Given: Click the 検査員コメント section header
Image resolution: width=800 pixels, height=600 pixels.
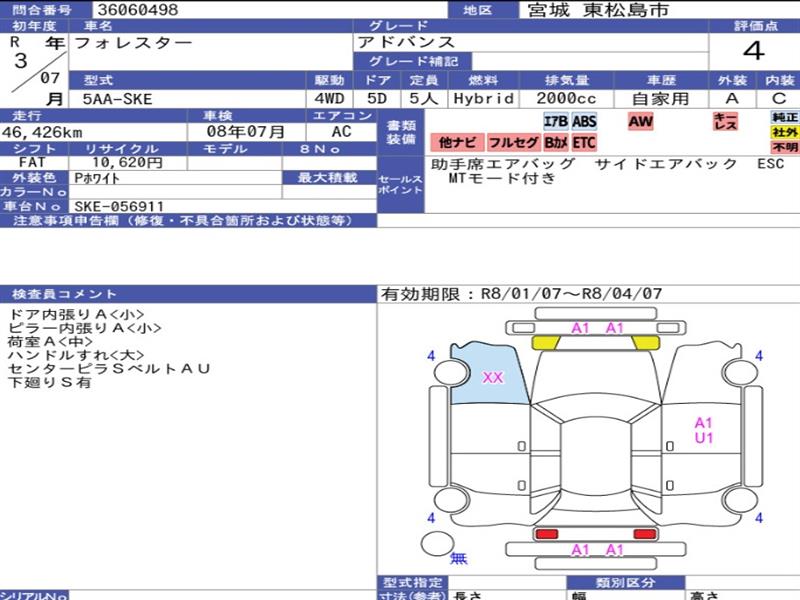Looking at the screenshot, I should 188,294.
